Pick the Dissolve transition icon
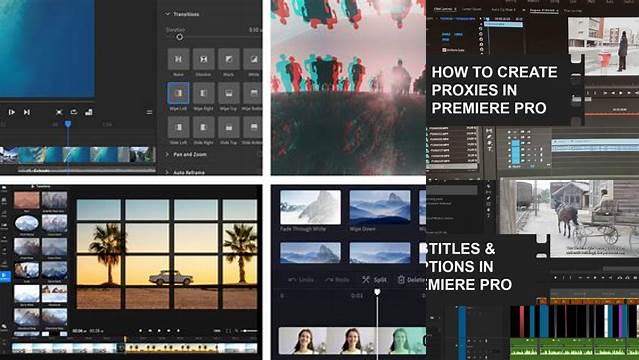The height and width of the screenshot is (360, 639). [x=203, y=59]
